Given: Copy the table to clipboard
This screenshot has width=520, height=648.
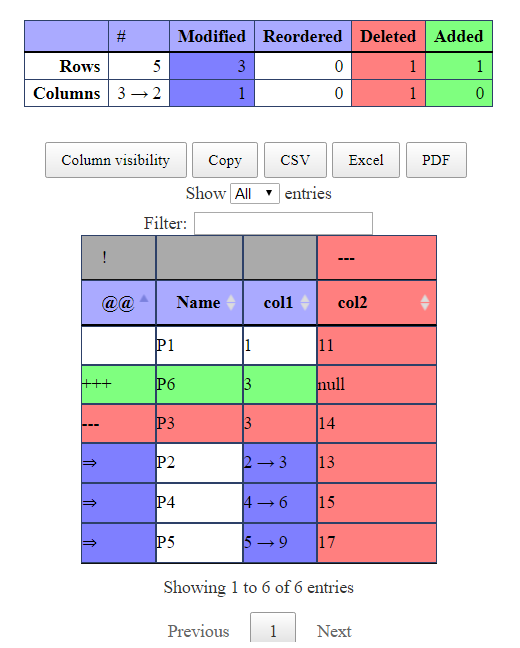Looking at the screenshot, I should click(x=225, y=160).
